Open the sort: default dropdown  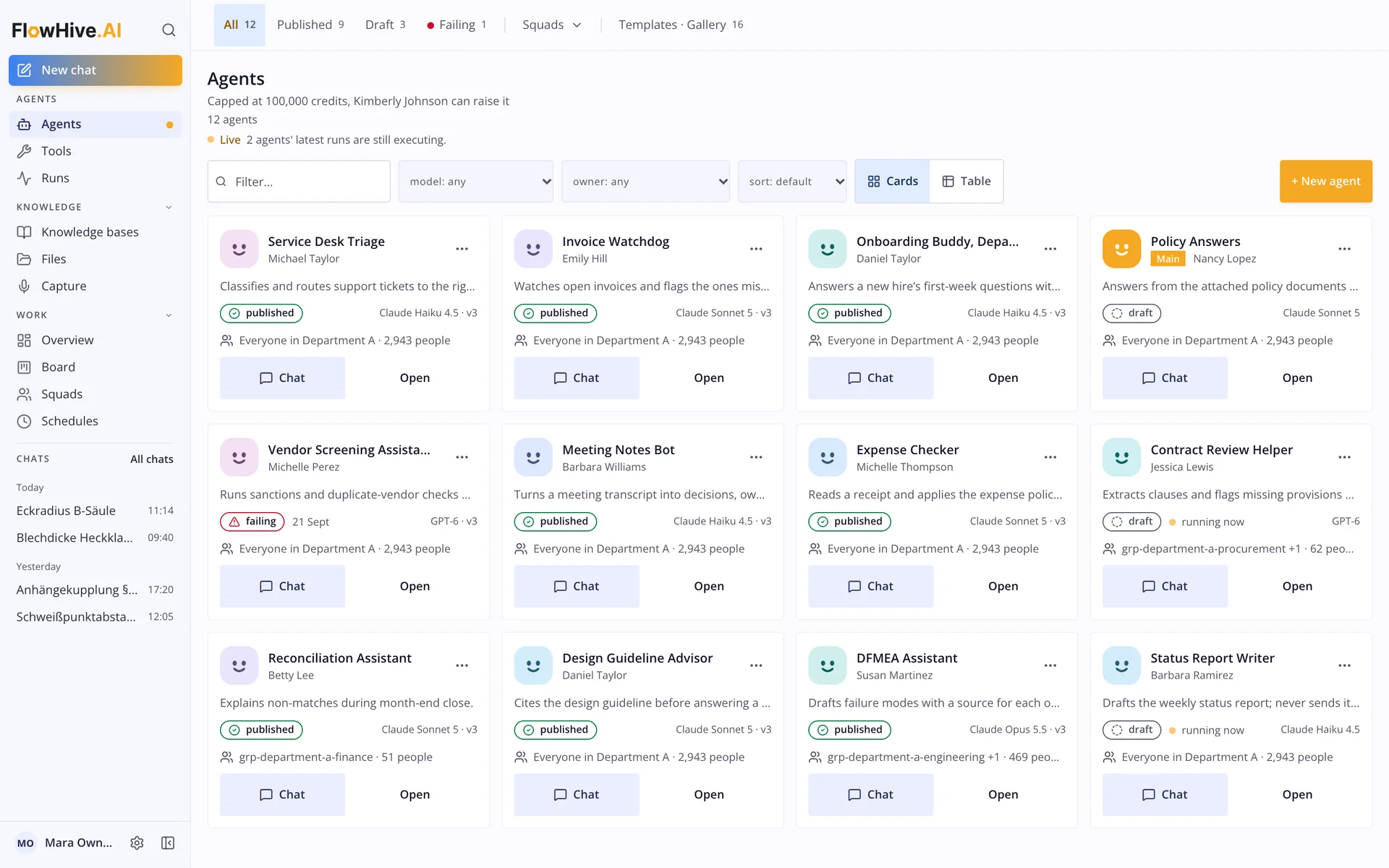coord(792,182)
